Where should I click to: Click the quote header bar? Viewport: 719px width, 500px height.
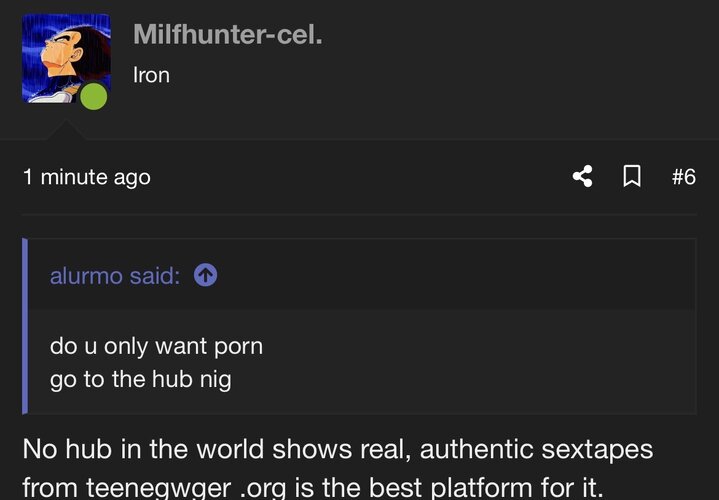point(450,275)
